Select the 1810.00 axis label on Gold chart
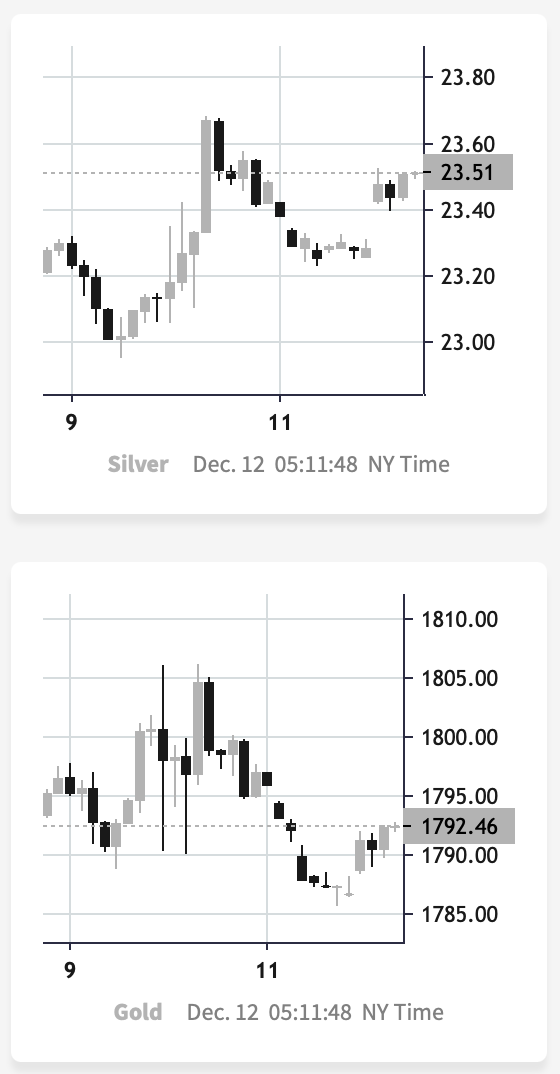Screen dimensions: 560x1074 click(x=459, y=619)
